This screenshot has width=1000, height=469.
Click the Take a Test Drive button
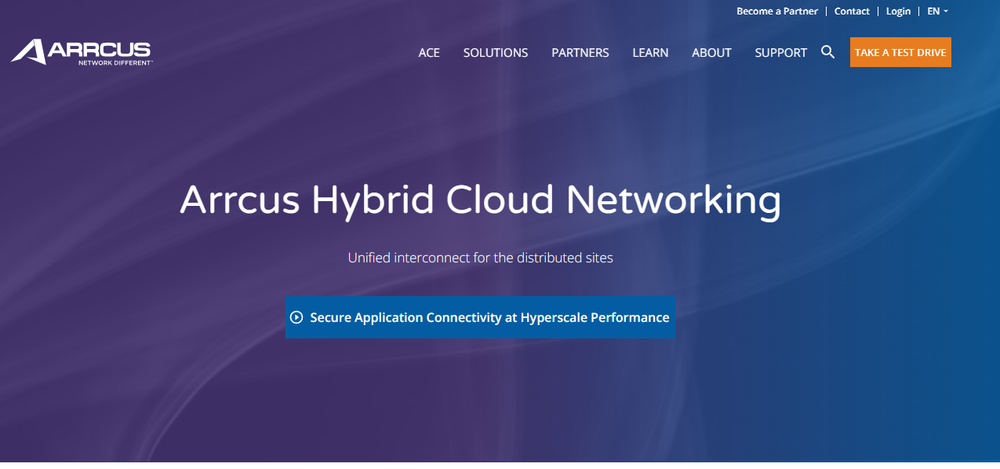(x=901, y=52)
